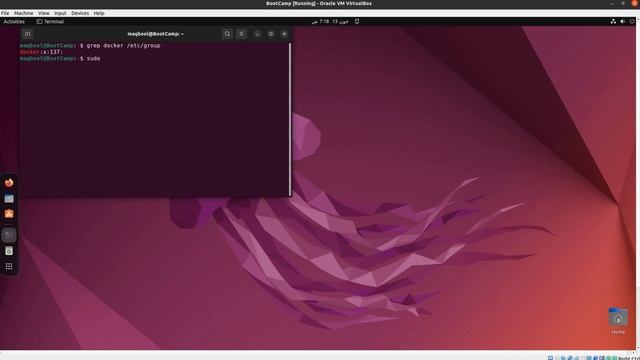Click the volume icon in the system tray
Screen dimensions: 640x360
click(622, 22)
